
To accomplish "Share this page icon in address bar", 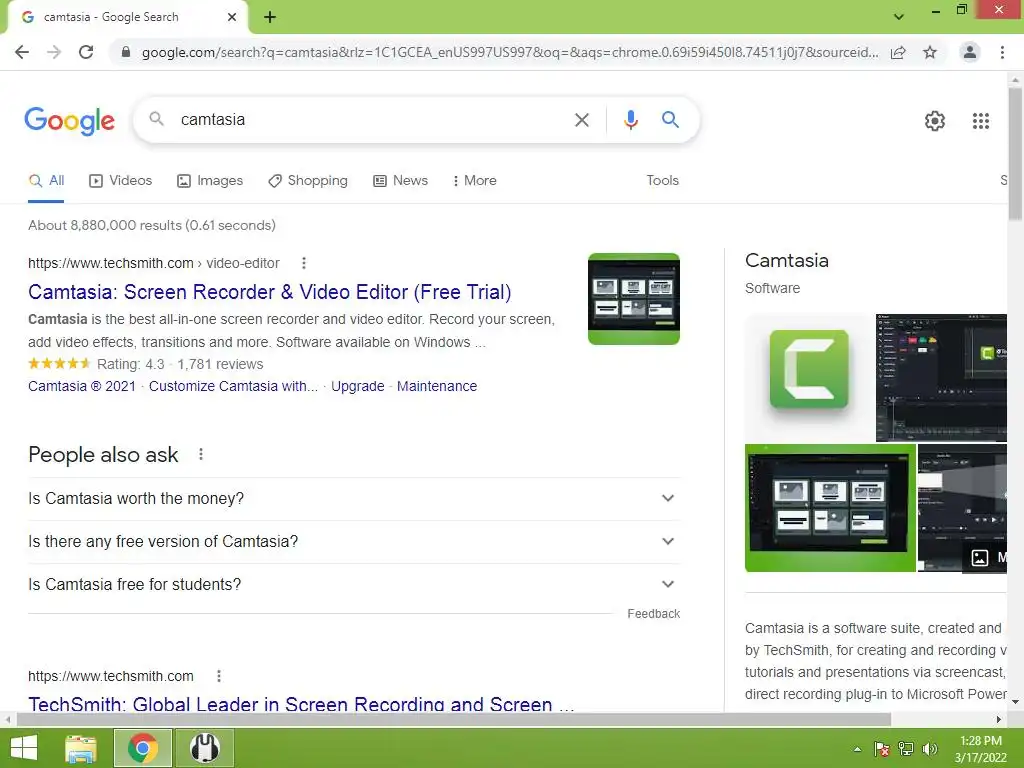I will 898,53.
